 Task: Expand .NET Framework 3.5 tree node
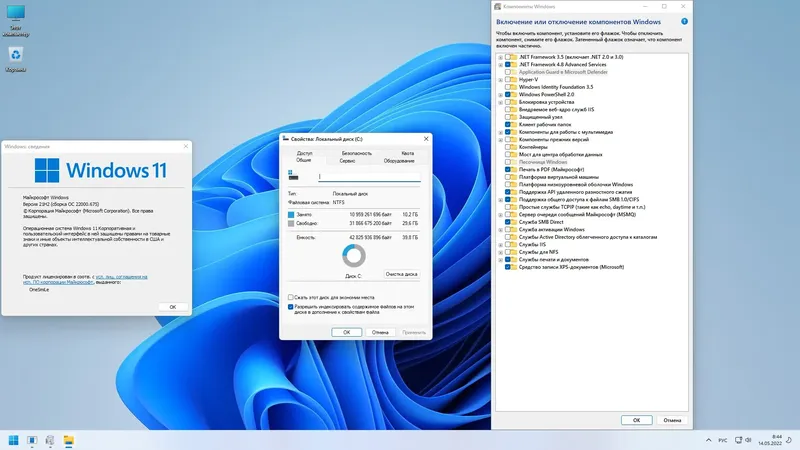(x=501, y=58)
